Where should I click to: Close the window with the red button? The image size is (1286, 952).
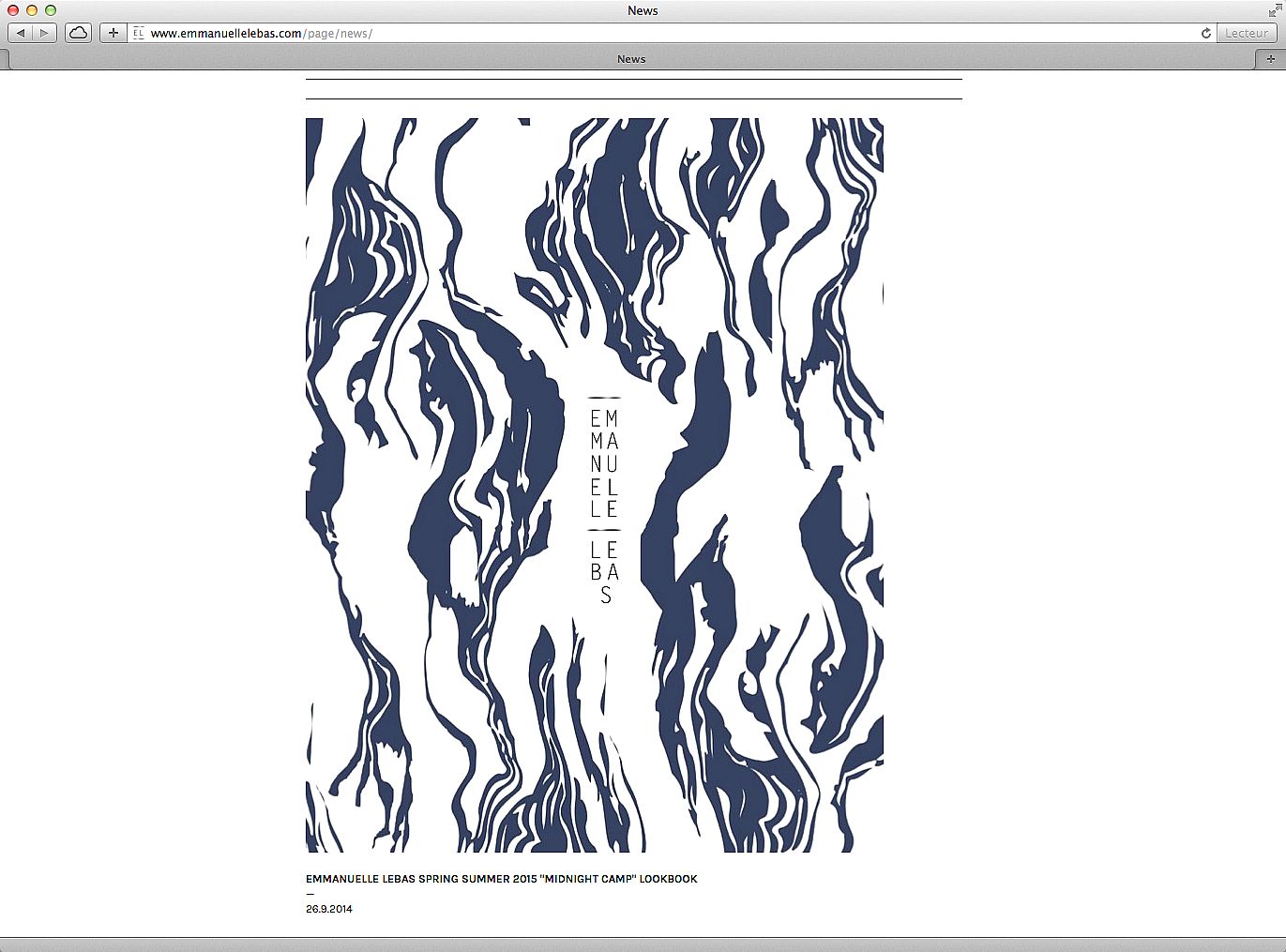[13, 10]
